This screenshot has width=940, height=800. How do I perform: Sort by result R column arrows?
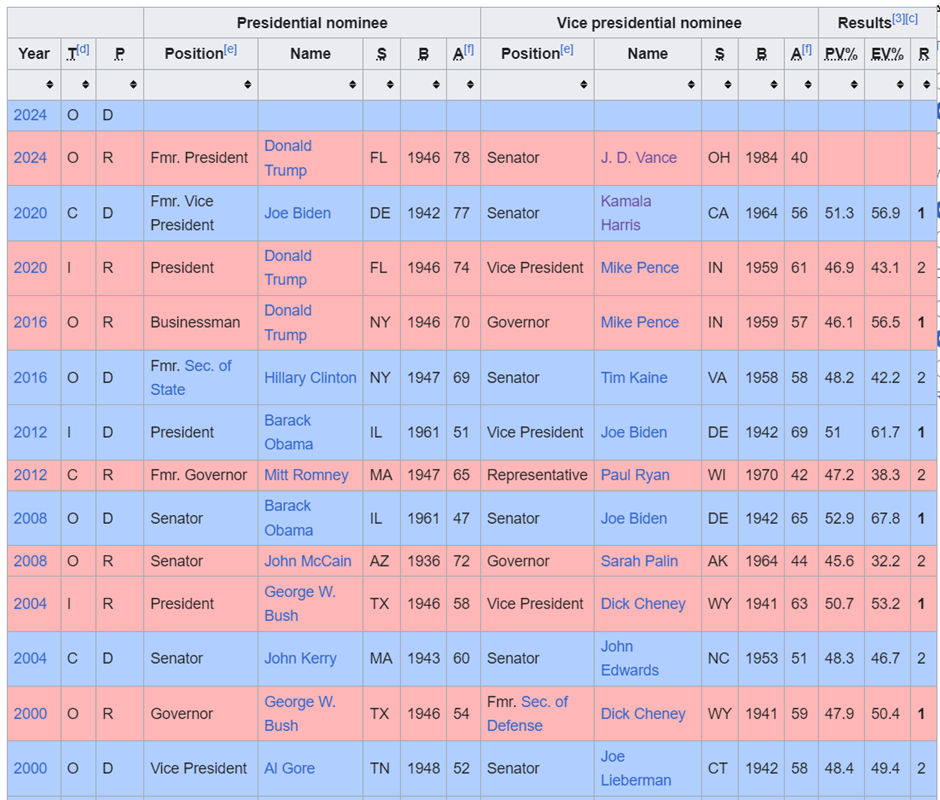pyautogui.click(x=927, y=85)
